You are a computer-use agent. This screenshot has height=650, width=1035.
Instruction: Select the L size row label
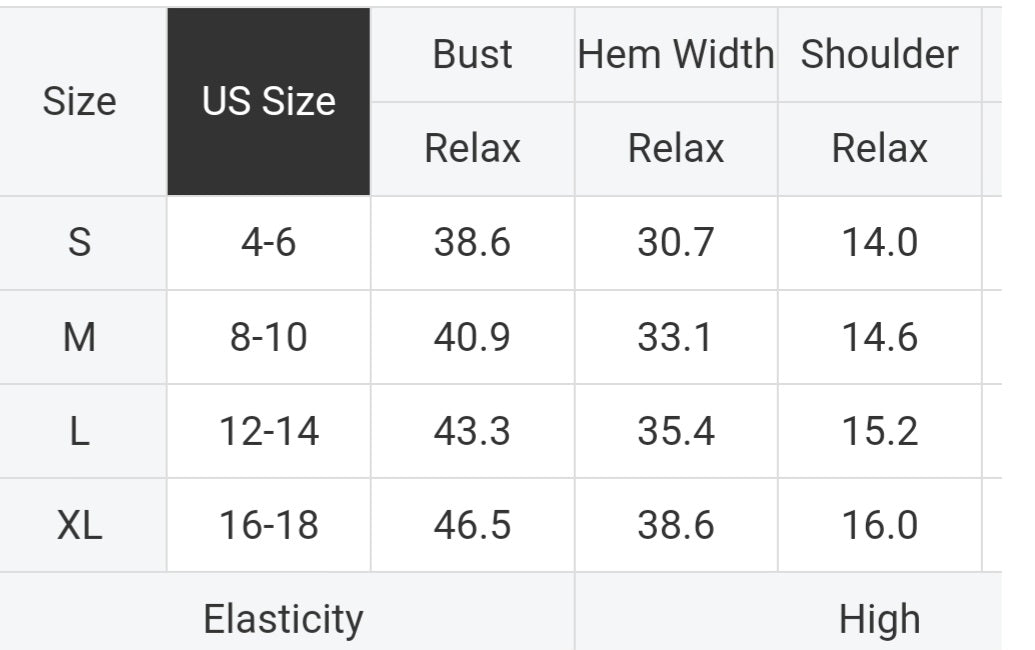(79, 431)
